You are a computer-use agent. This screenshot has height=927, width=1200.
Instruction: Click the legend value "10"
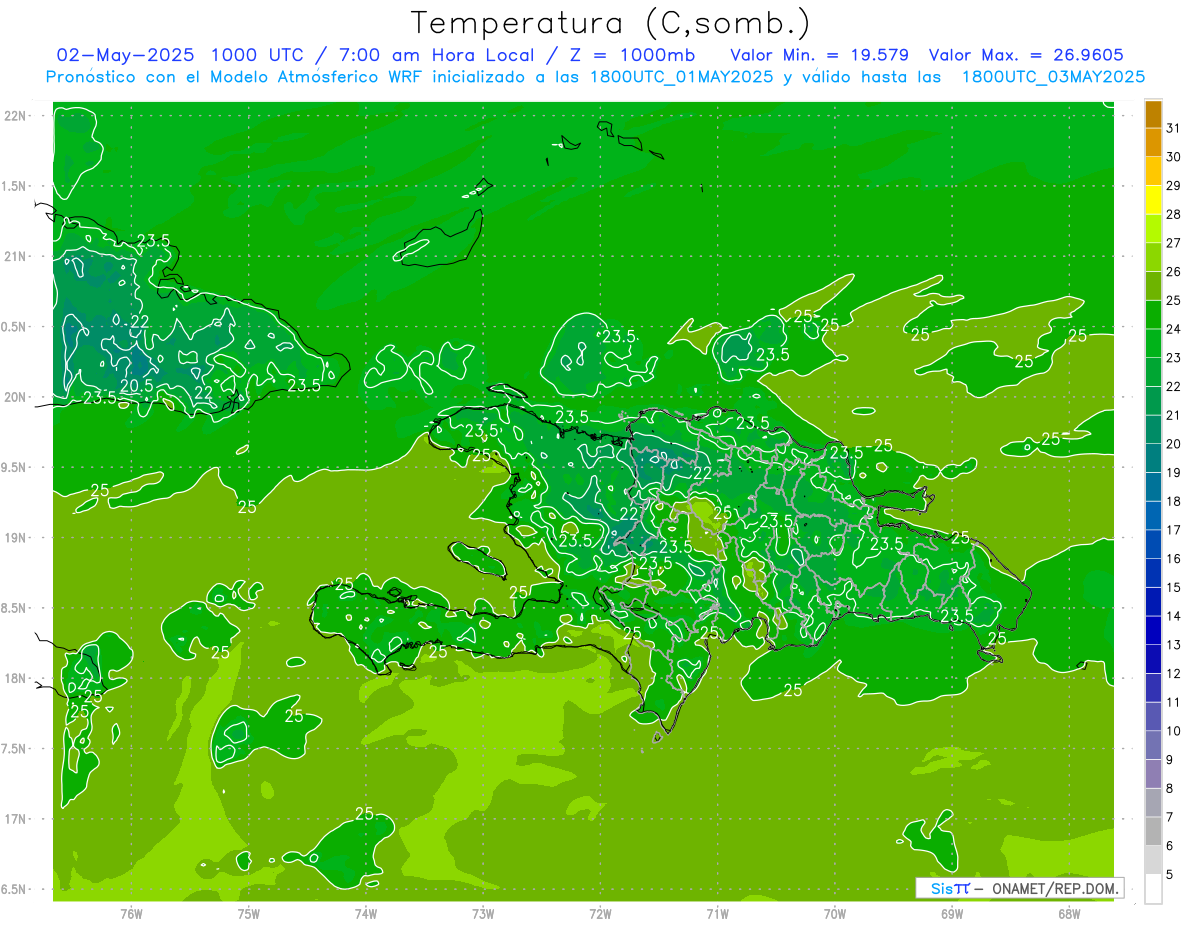[1174, 731]
